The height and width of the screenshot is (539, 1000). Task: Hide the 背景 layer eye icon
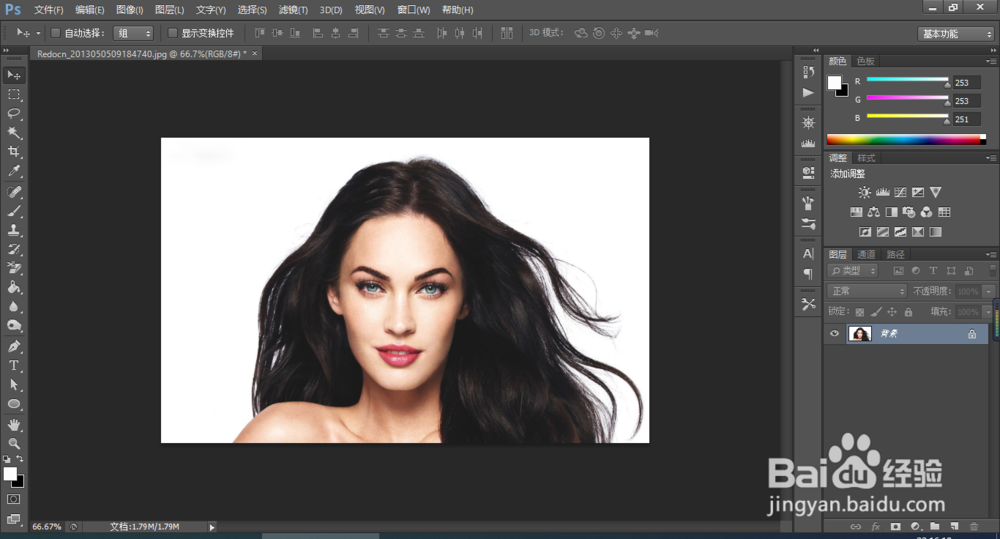coord(834,333)
